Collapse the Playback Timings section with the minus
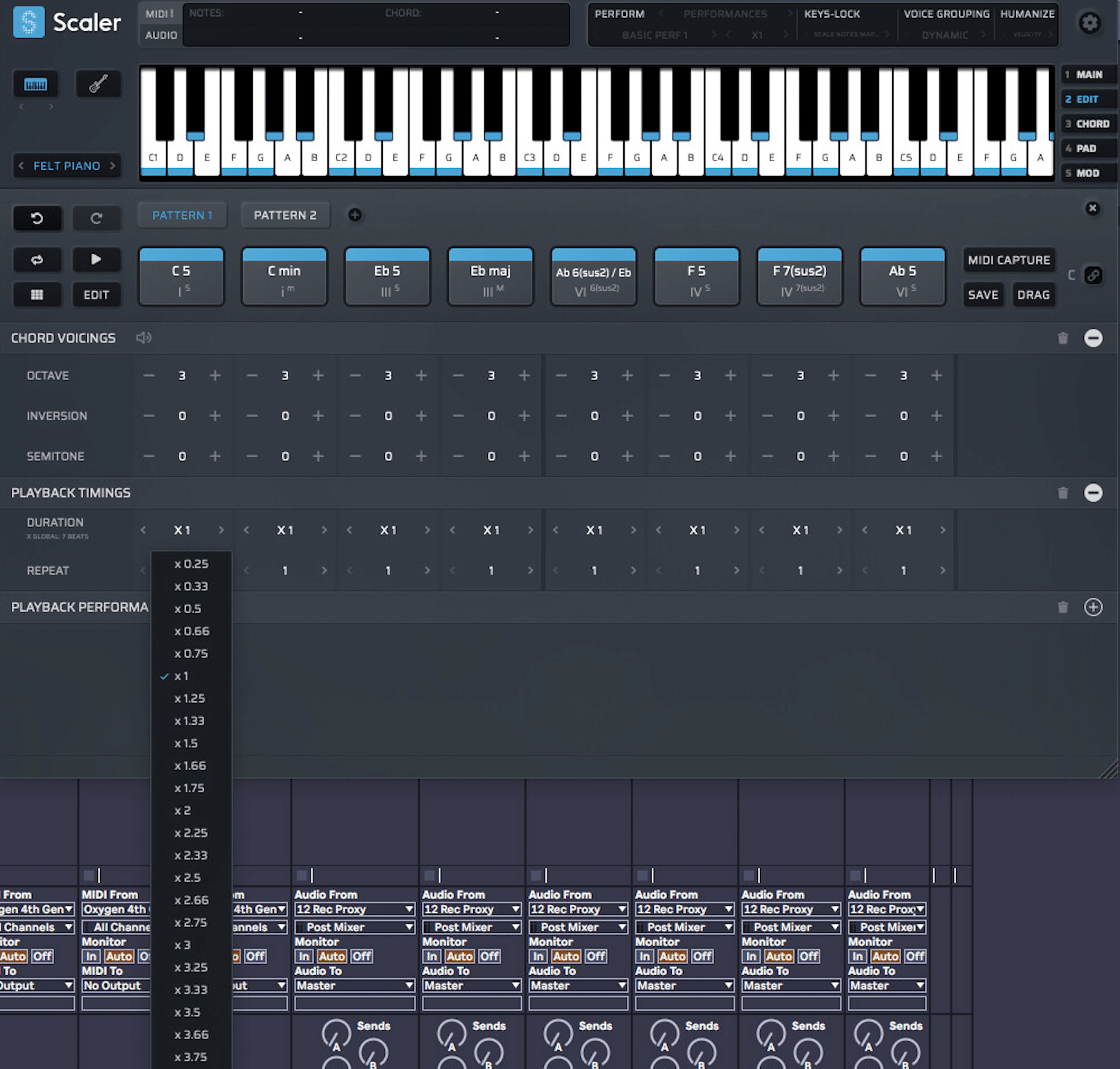The height and width of the screenshot is (1069, 1120). [x=1093, y=493]
